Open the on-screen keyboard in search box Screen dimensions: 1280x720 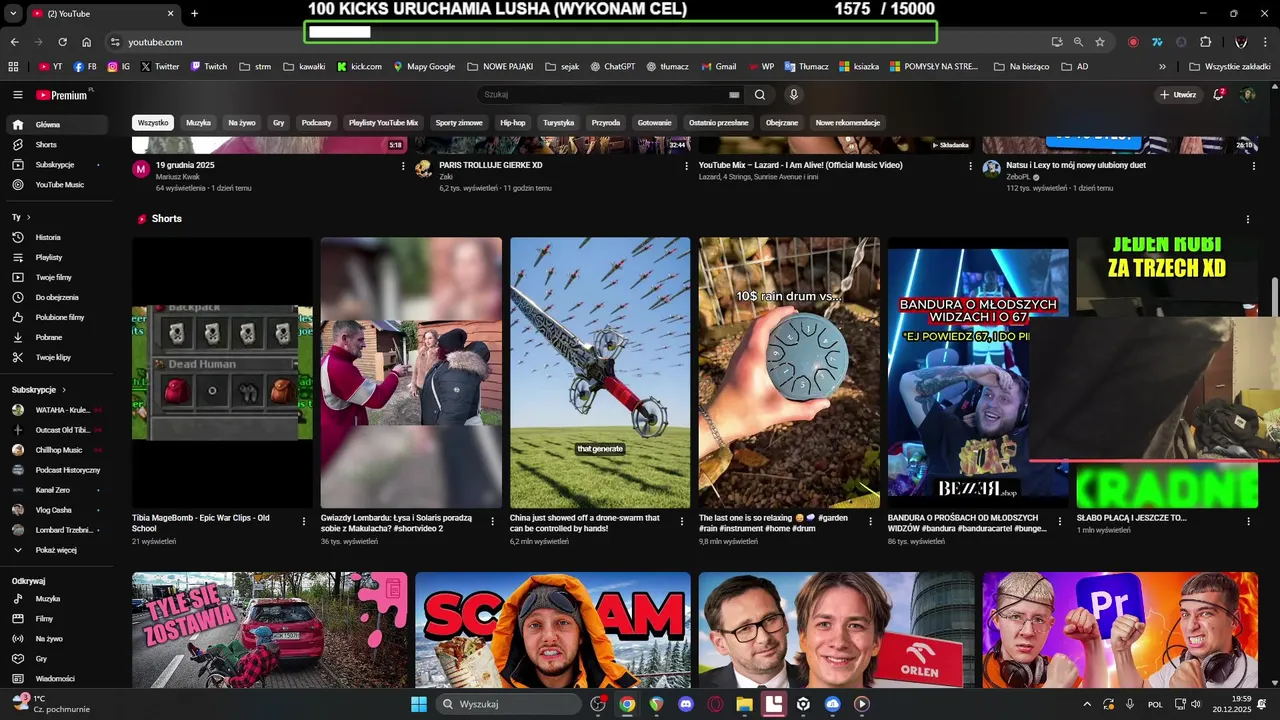(734, 95)
